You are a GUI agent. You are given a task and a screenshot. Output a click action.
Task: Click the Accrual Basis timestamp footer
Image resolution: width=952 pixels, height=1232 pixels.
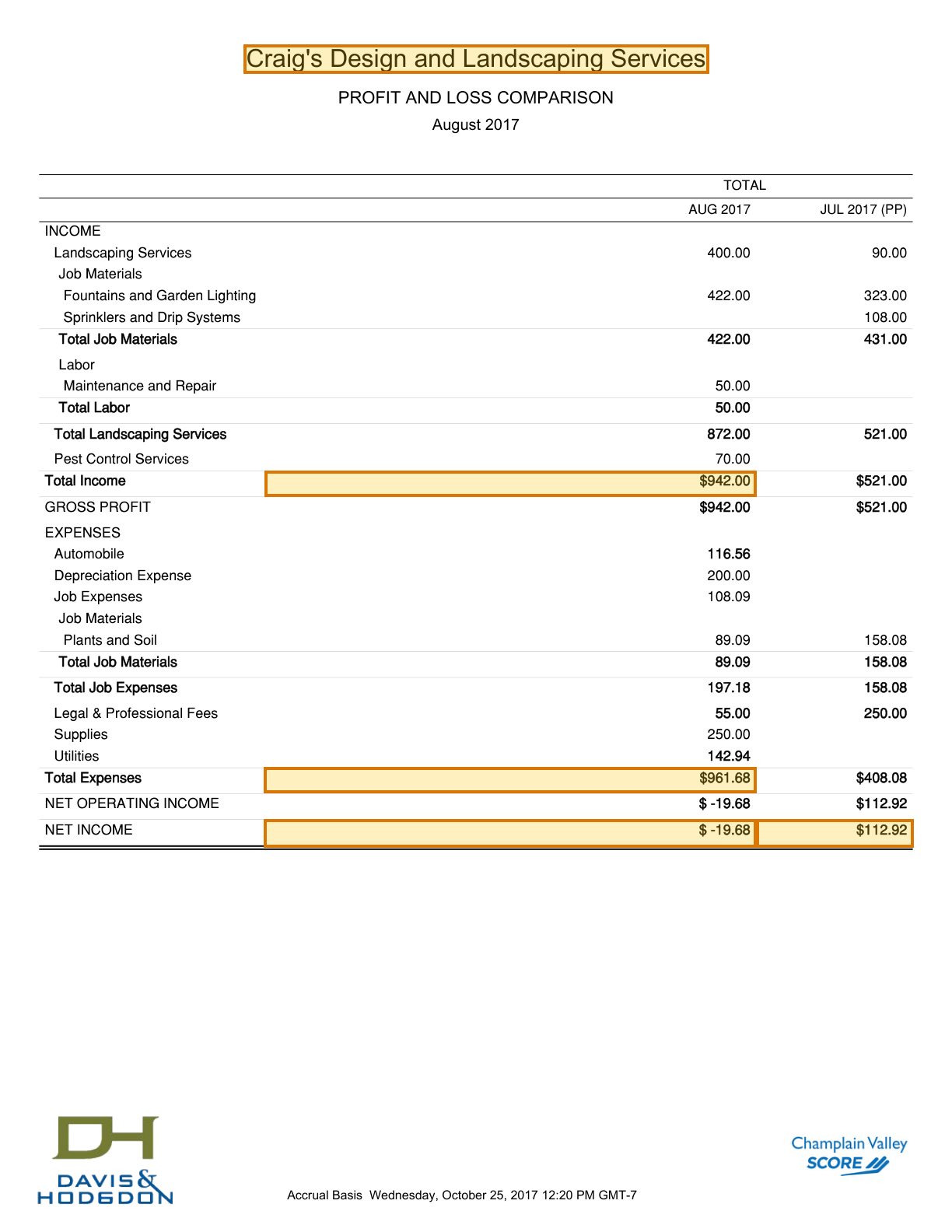tap(462, 1195)
